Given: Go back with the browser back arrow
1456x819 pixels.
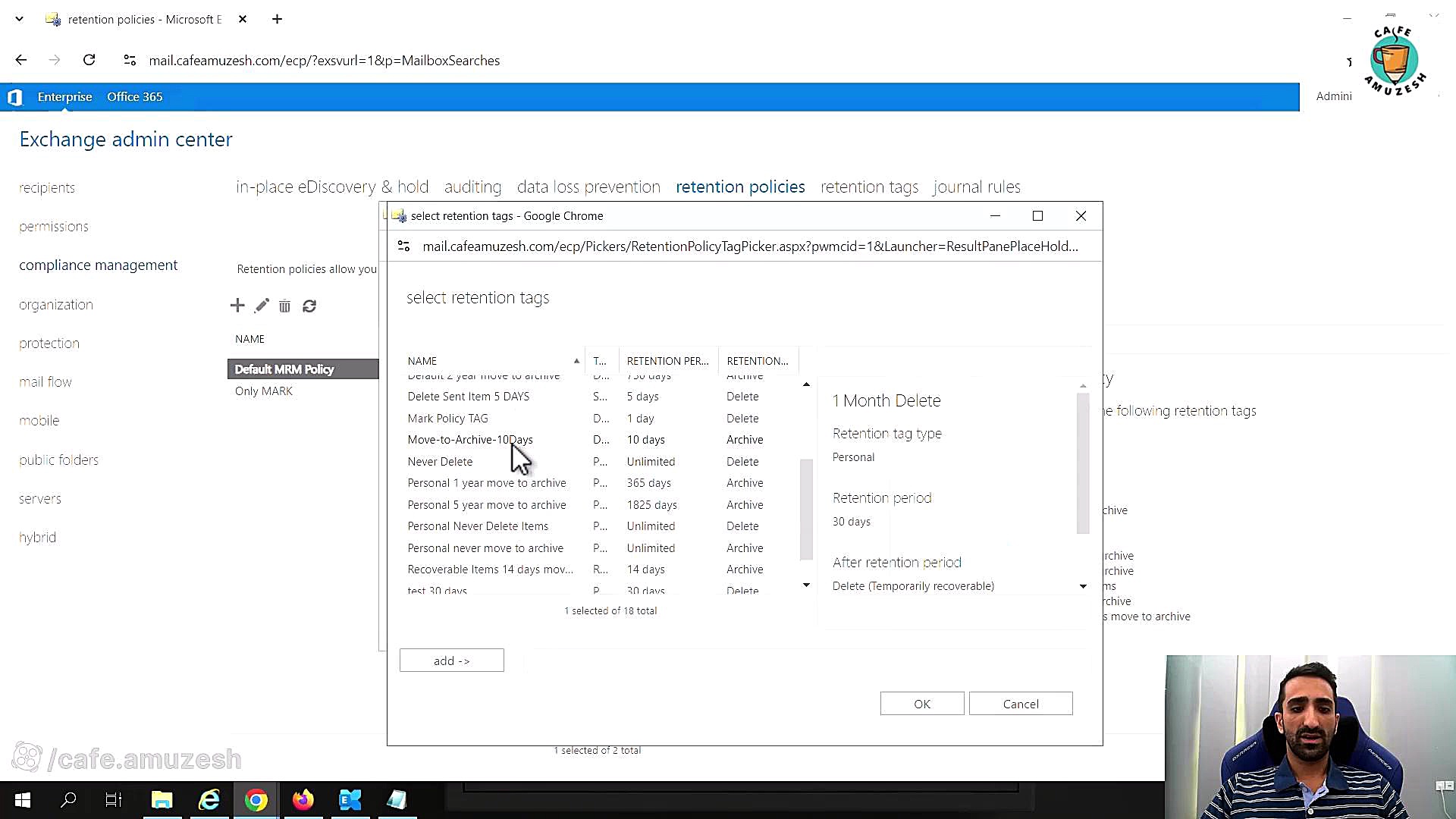Looking at the screenshot, I should click(21, 60).
